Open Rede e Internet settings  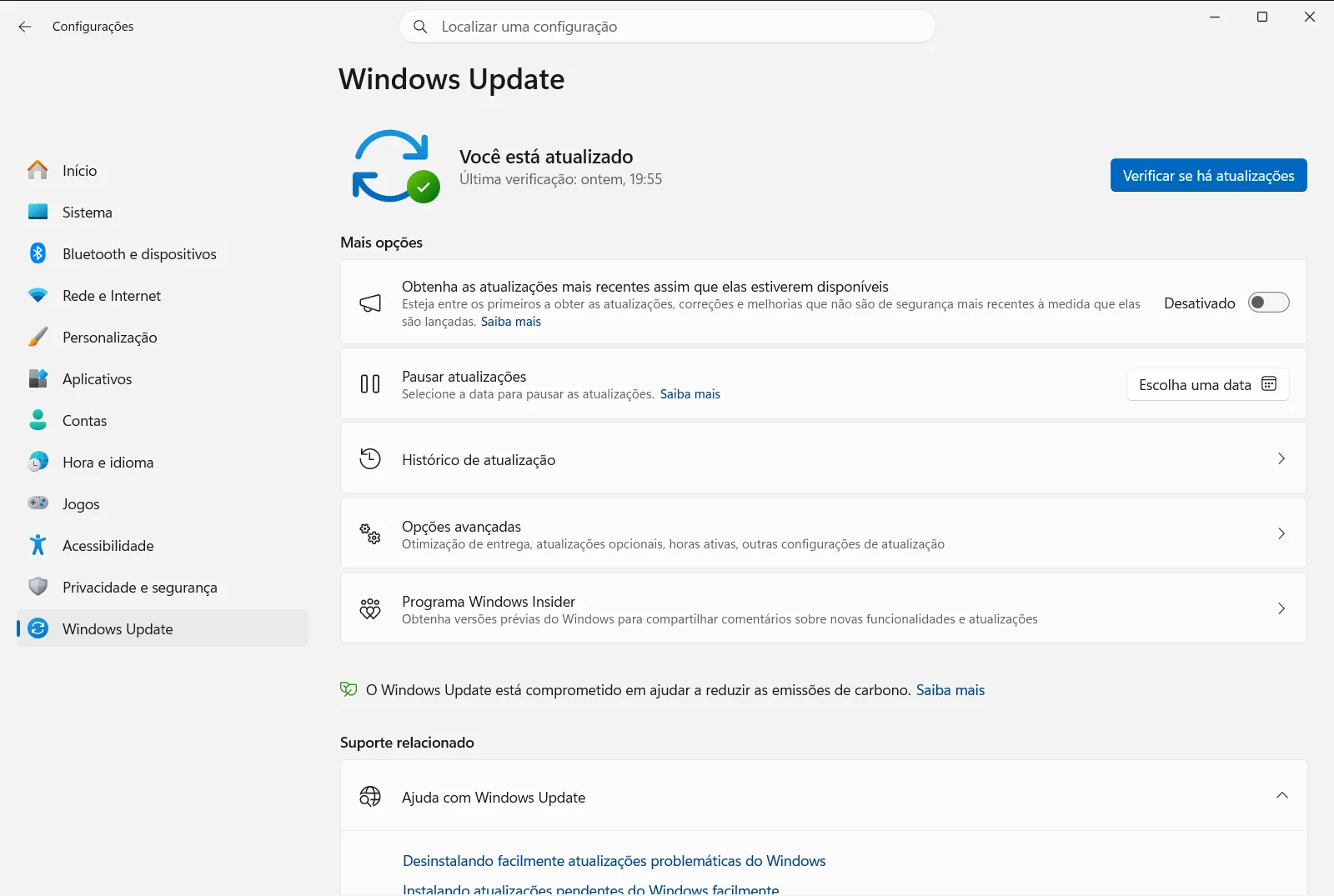point(163,295)
